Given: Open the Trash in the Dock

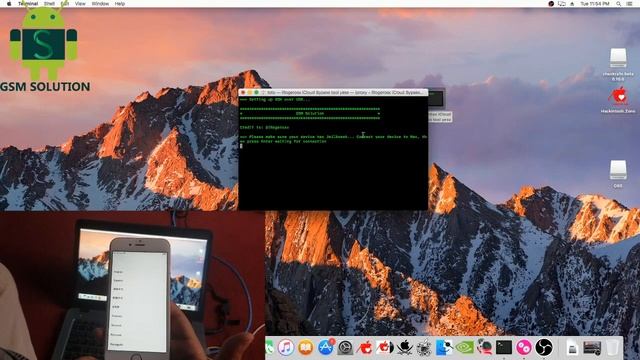Looking at the screenshot, I should coord(612,348).
